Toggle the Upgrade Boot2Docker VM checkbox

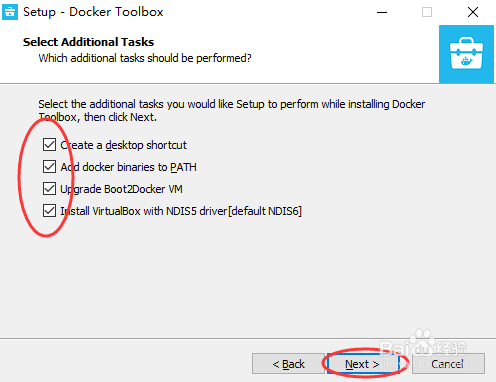click(49, 189)
